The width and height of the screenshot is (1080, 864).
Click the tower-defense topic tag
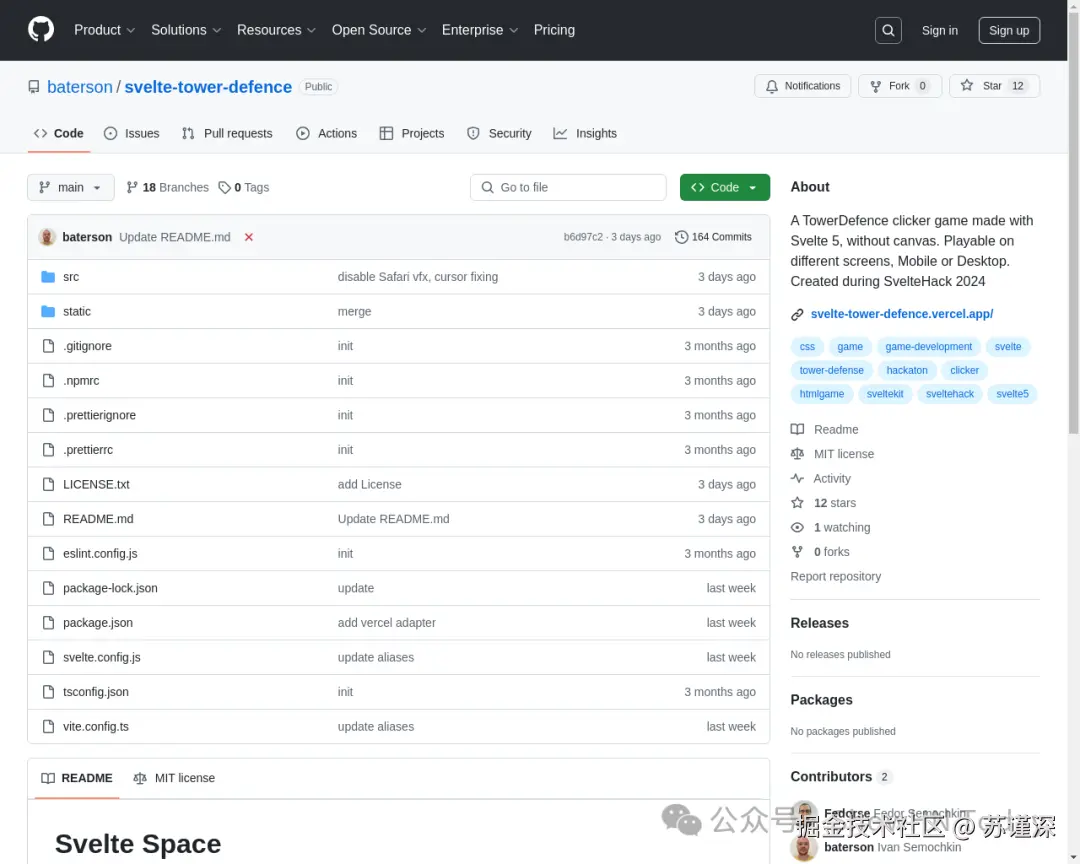pyautogui.click(x=831, y=371)
